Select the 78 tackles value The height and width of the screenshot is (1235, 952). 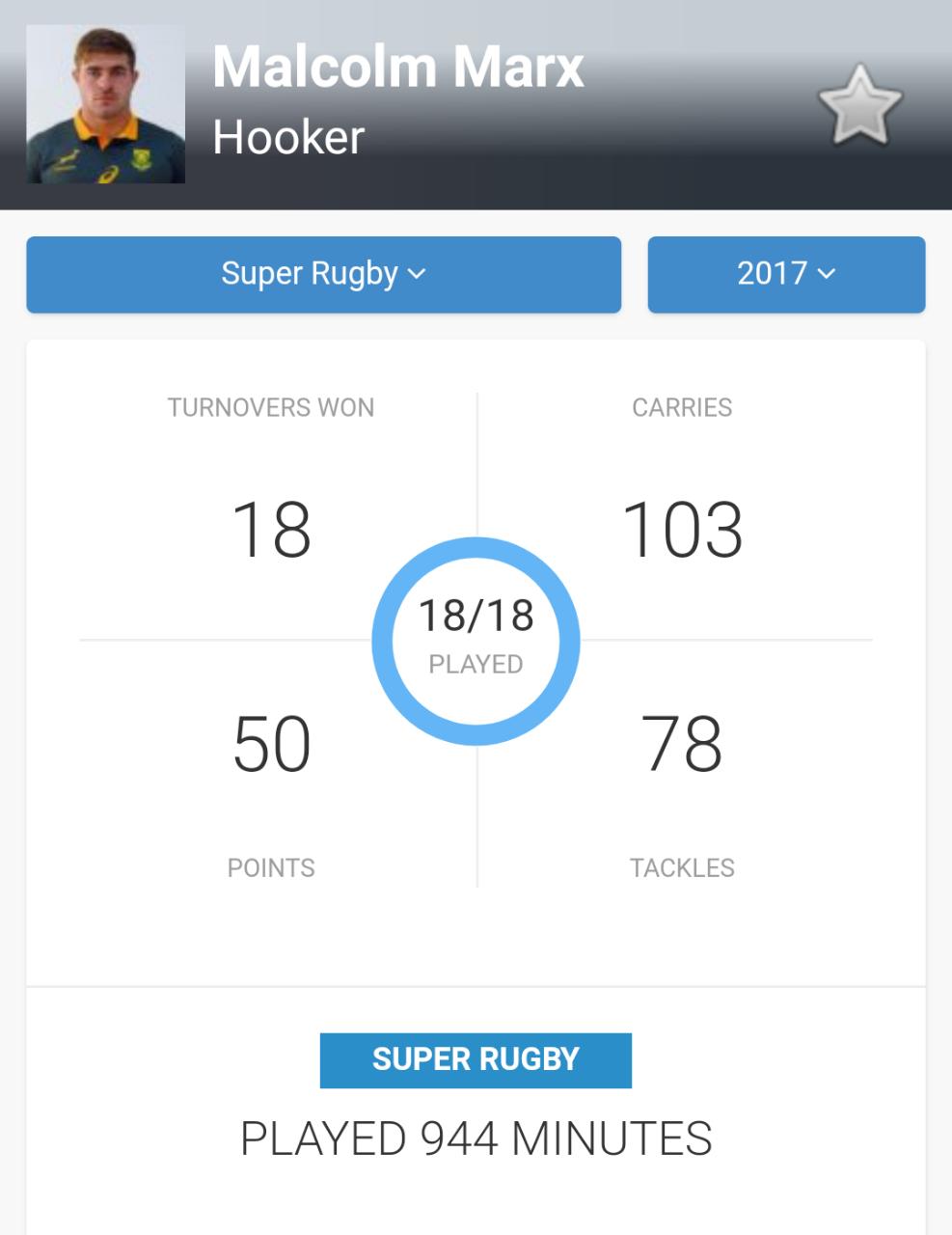pos(682,744)
